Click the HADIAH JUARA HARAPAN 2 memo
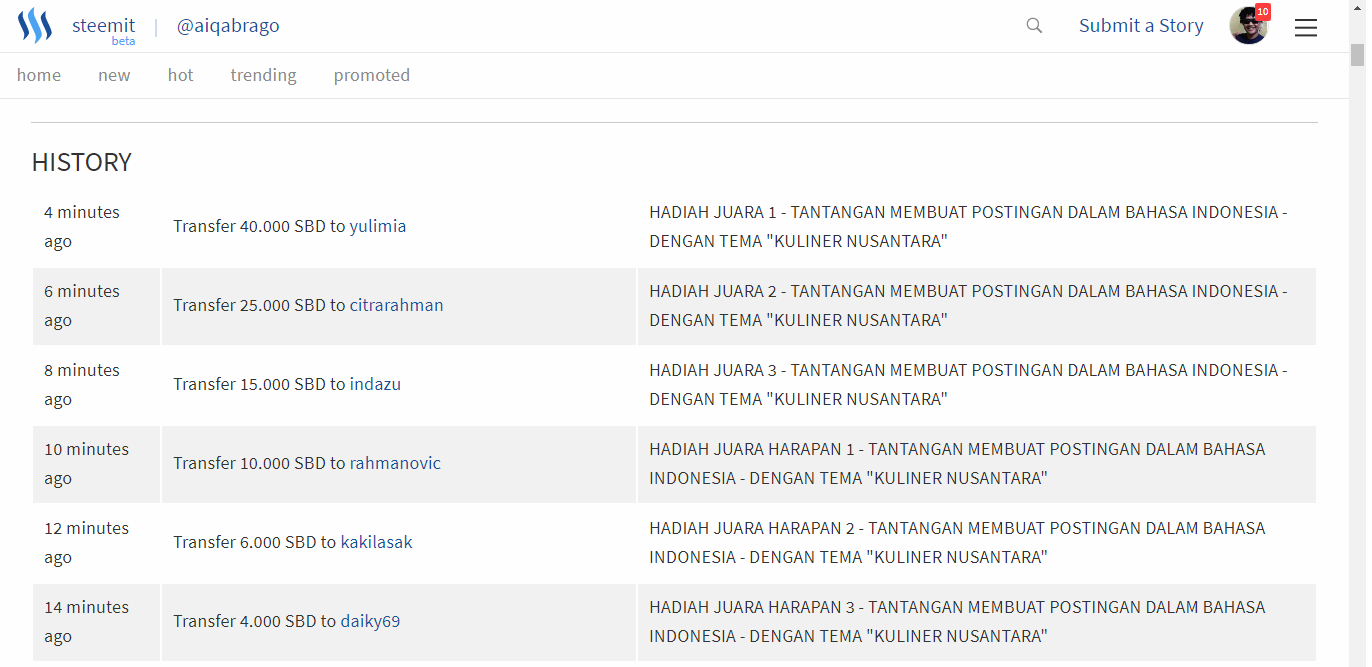The height and width of the screenshot is (667, 1372). point(957,542)
